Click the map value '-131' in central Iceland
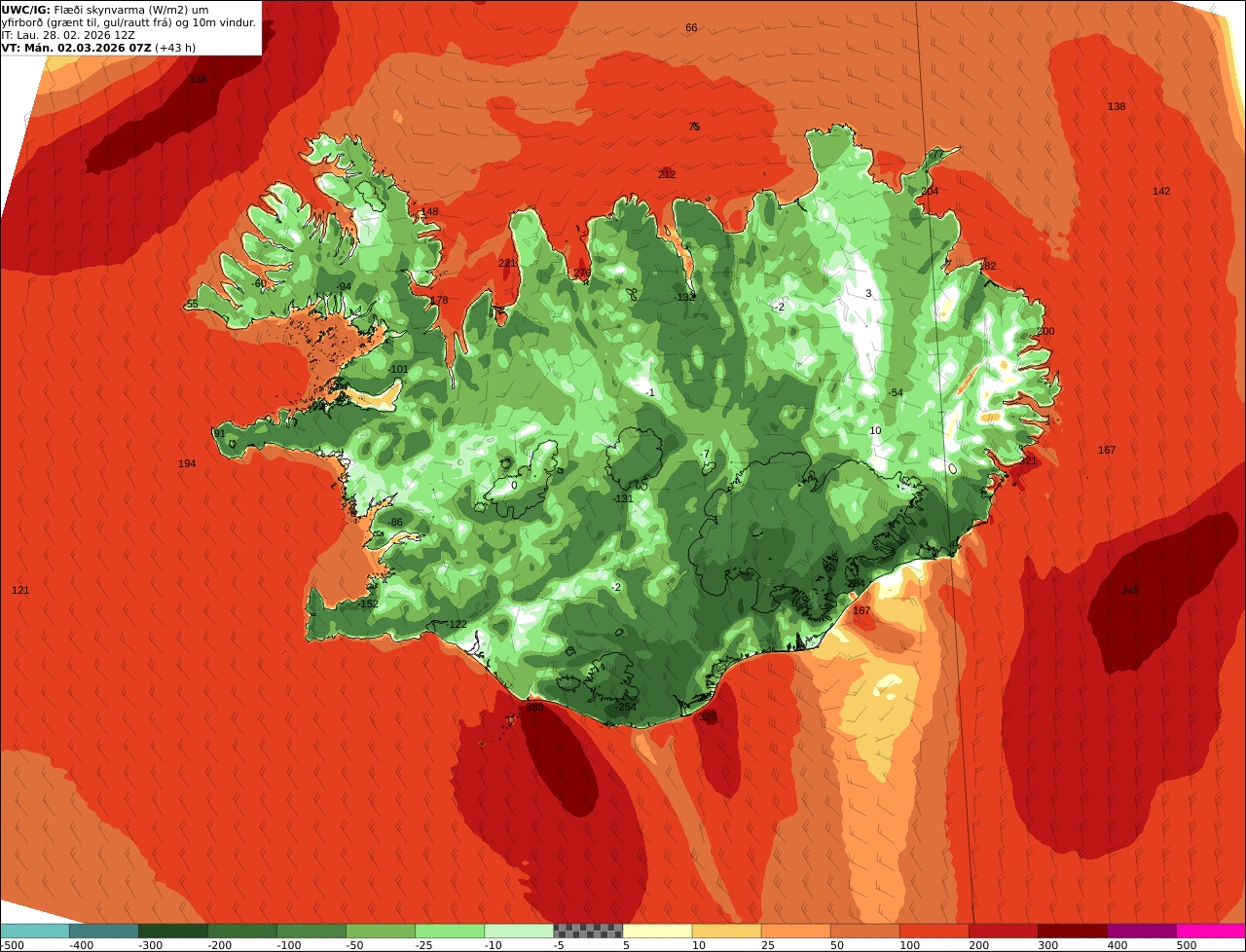Image resolution: width=1246 pixels, height=952 pixels. 623,498
